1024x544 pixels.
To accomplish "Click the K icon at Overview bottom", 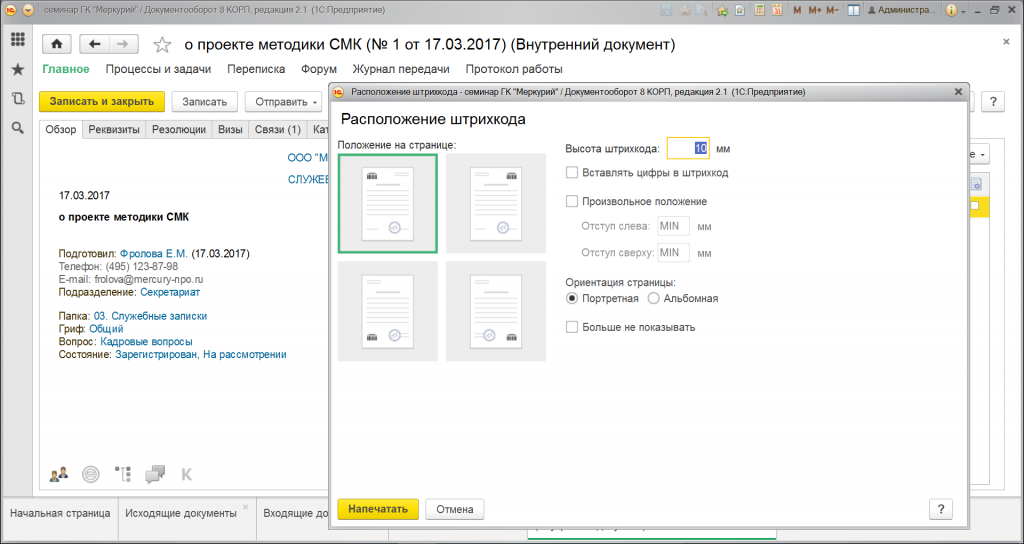I will point(186,474).
